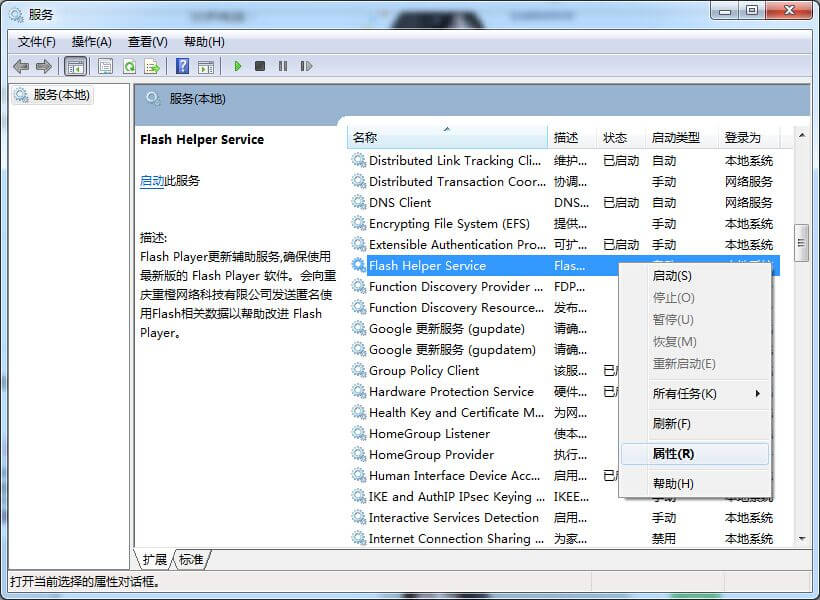This screenshot has width=820, height=600.
Task: Click the scroll-down arrow of services list
Action: click(801, 538)
